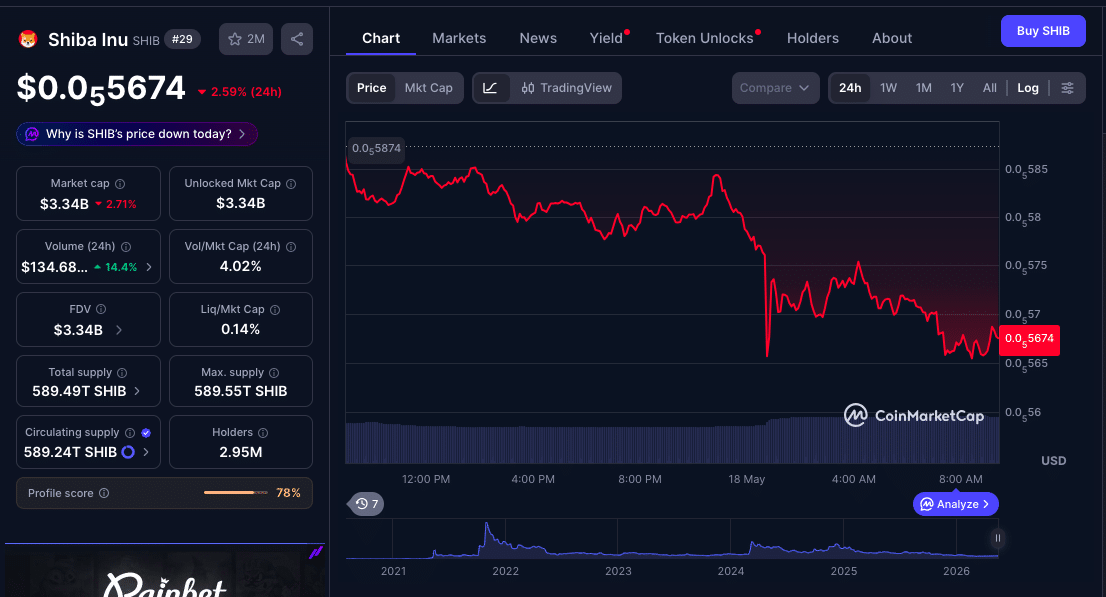Select the 1Y time range
The image size is (1106, 597).
[956, 88]
